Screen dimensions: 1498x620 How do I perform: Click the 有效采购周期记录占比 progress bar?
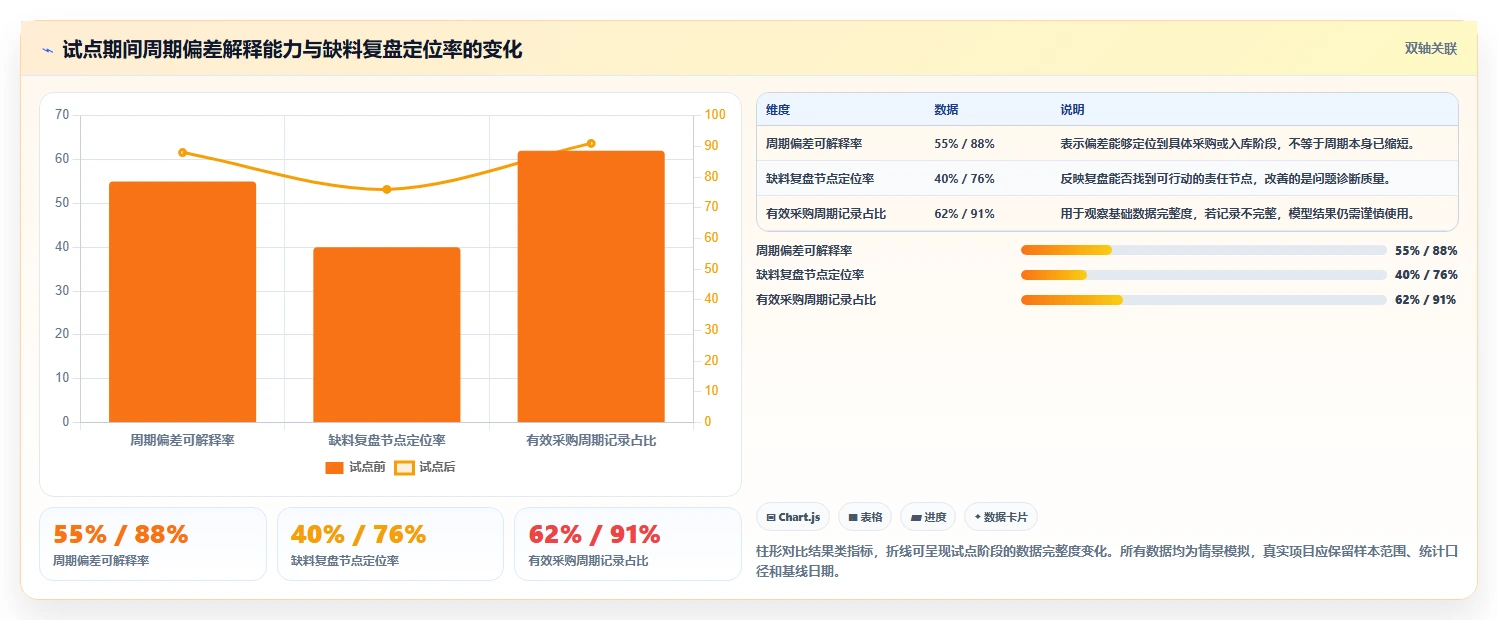(1203, 300)
